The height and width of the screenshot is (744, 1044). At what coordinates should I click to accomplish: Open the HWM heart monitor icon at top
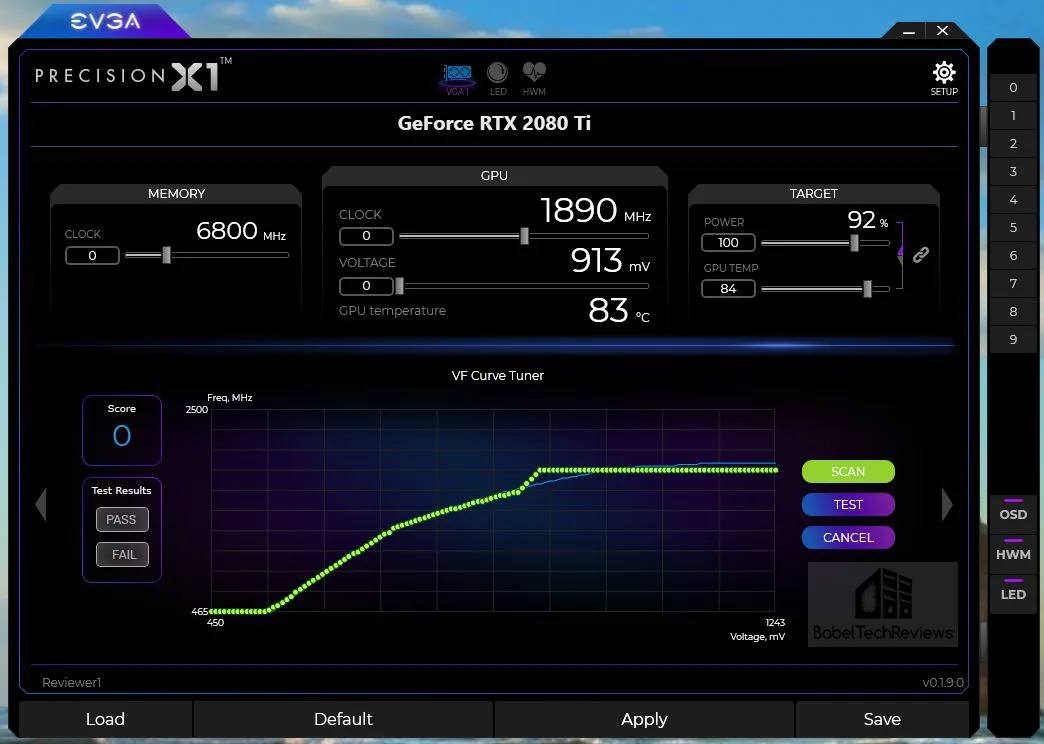[x=534, y=79]
